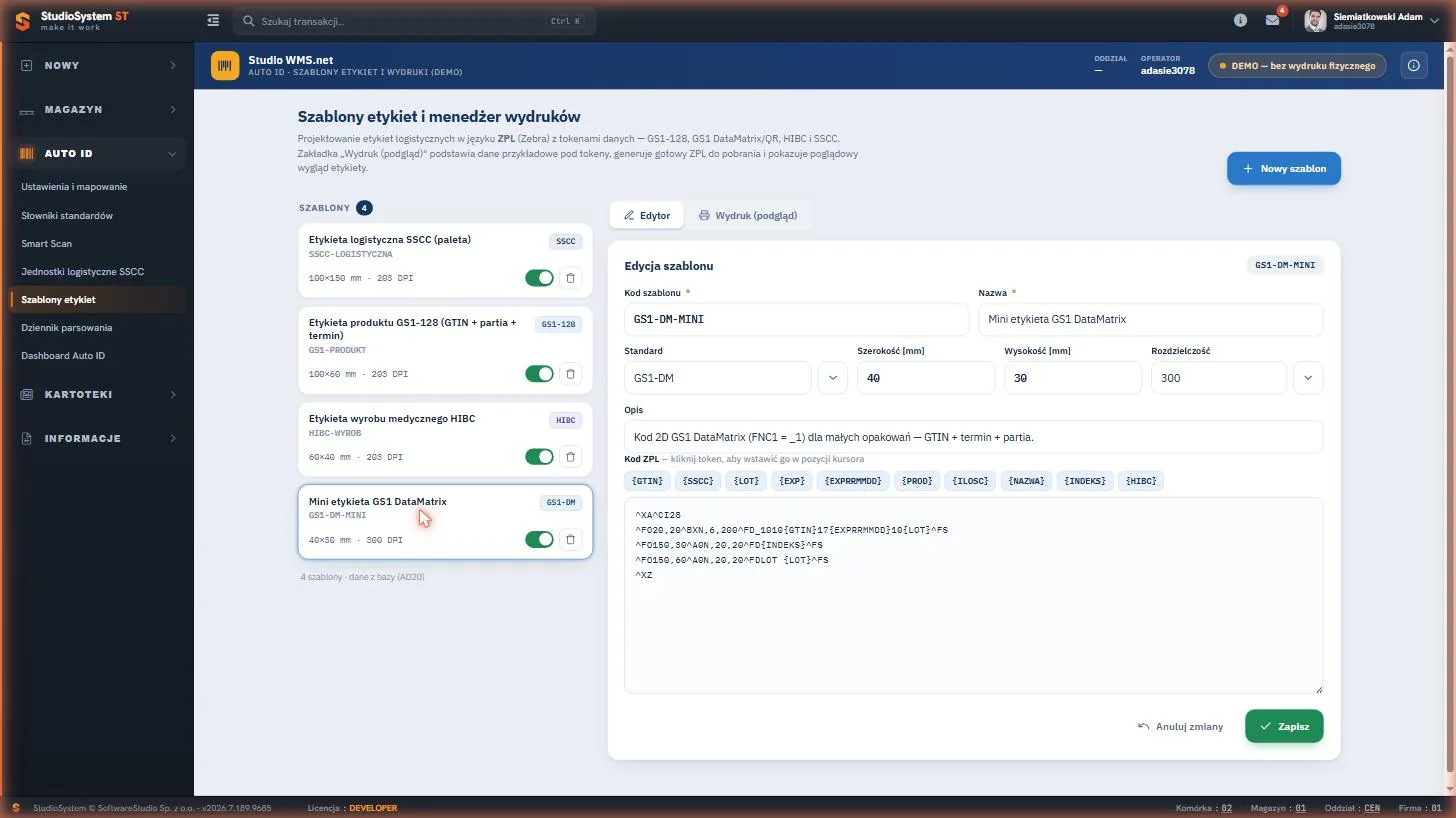
Task: Expand the INFORMACJE menu chevron
Action: click(x=172, y=438)
